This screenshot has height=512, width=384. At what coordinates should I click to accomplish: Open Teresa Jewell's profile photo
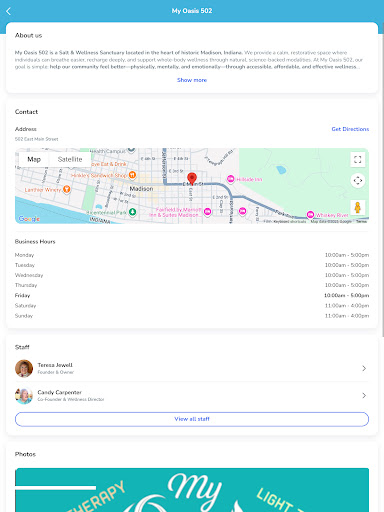coord(24,368)
